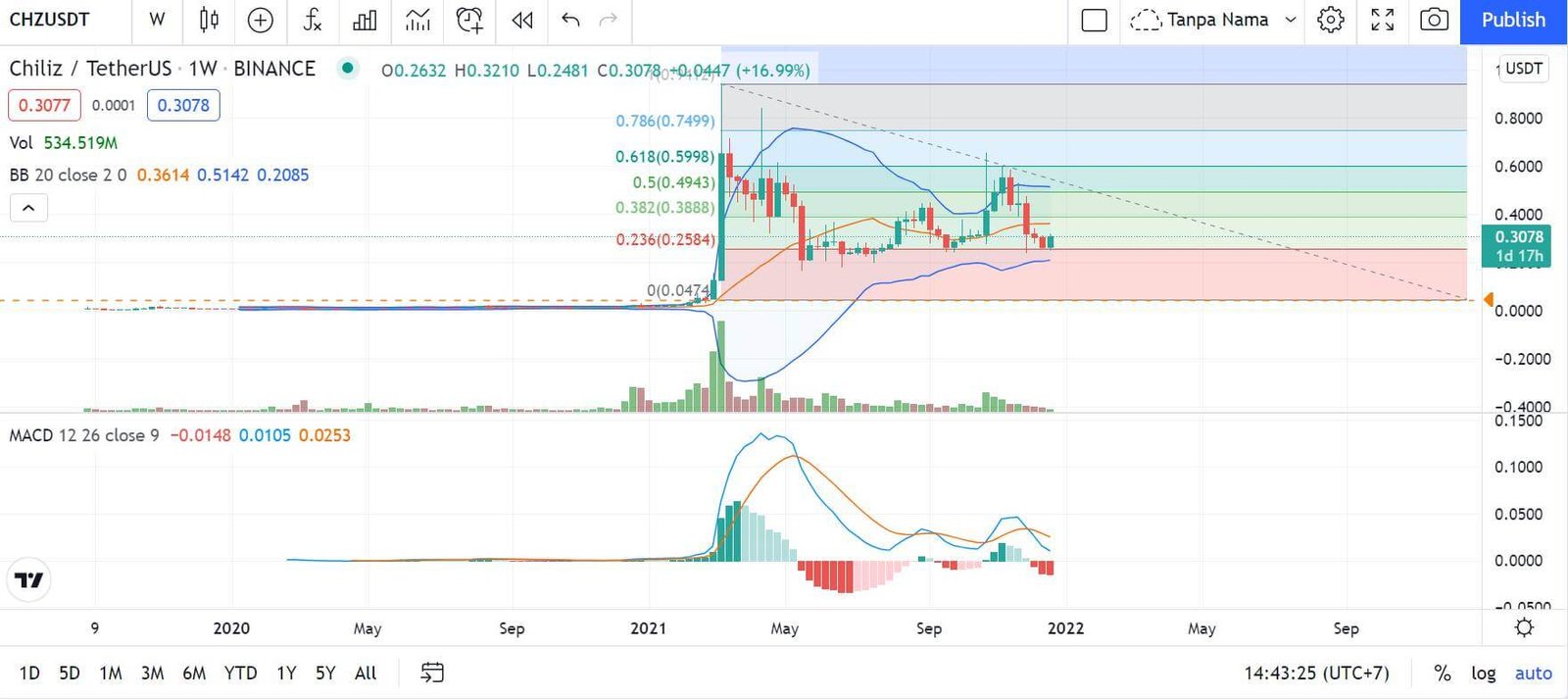Toggle log scale

point(1483,674)
